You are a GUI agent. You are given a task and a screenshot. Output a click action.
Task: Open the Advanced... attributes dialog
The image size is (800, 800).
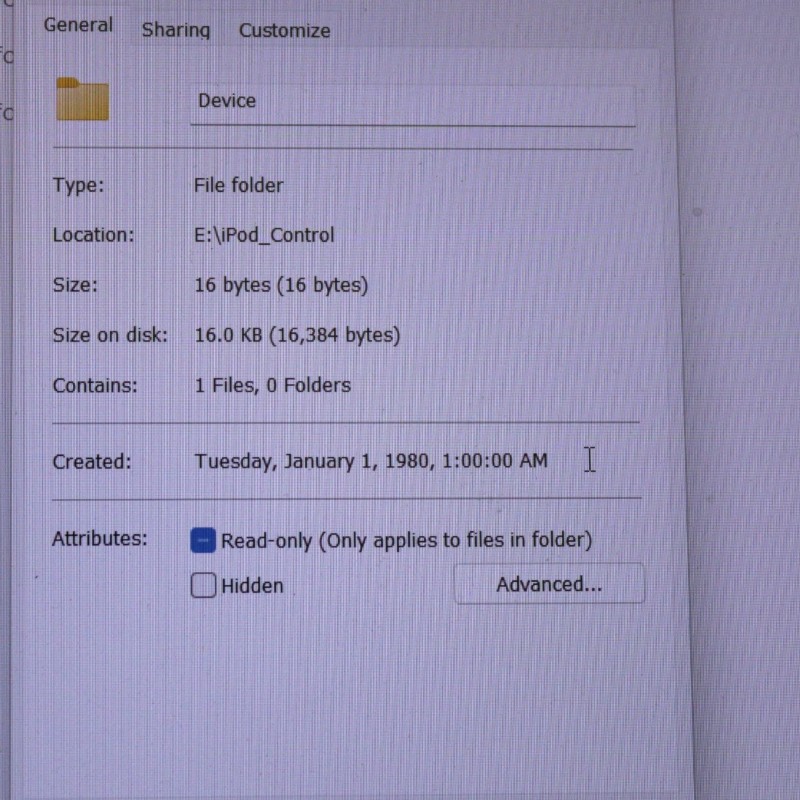pos(549,585)
